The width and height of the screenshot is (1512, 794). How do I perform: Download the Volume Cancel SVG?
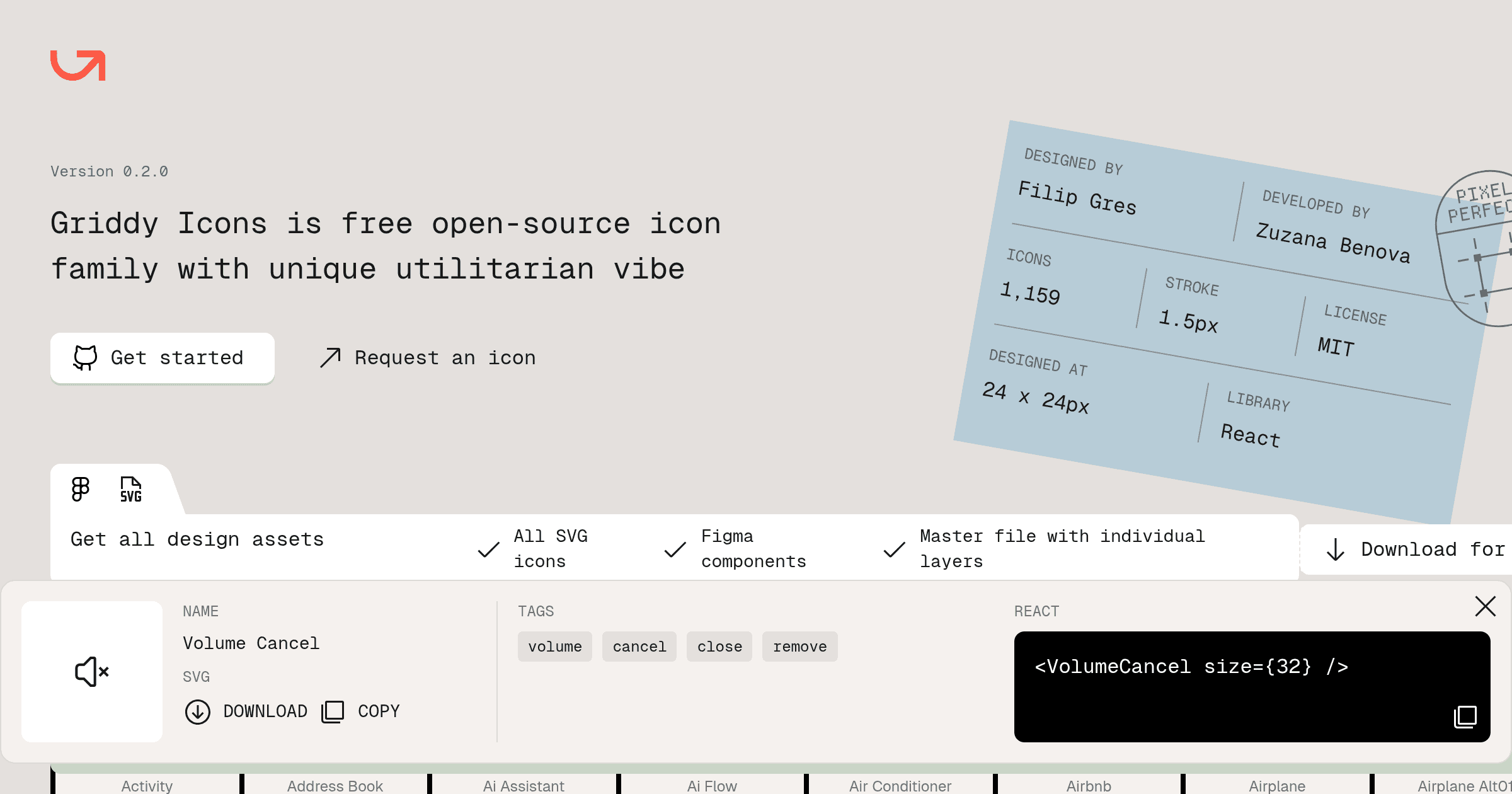click(246, 711)
